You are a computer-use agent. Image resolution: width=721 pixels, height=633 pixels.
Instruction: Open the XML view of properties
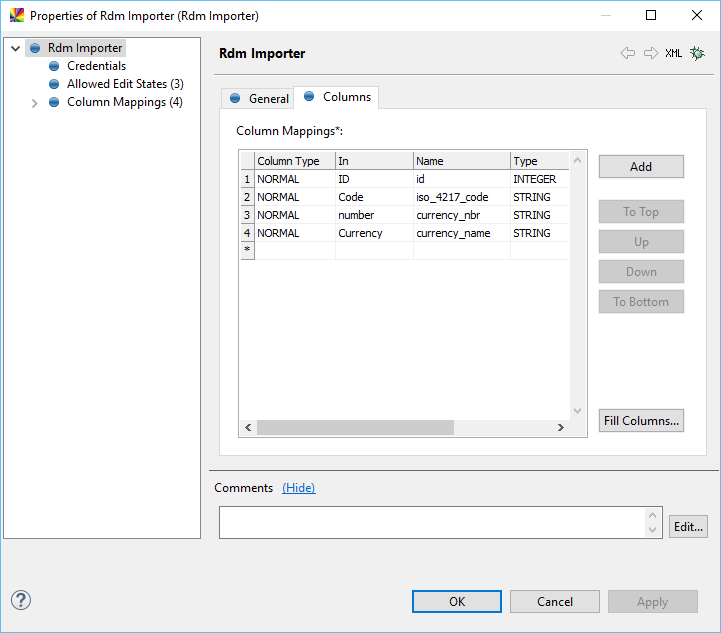point(674,53)
